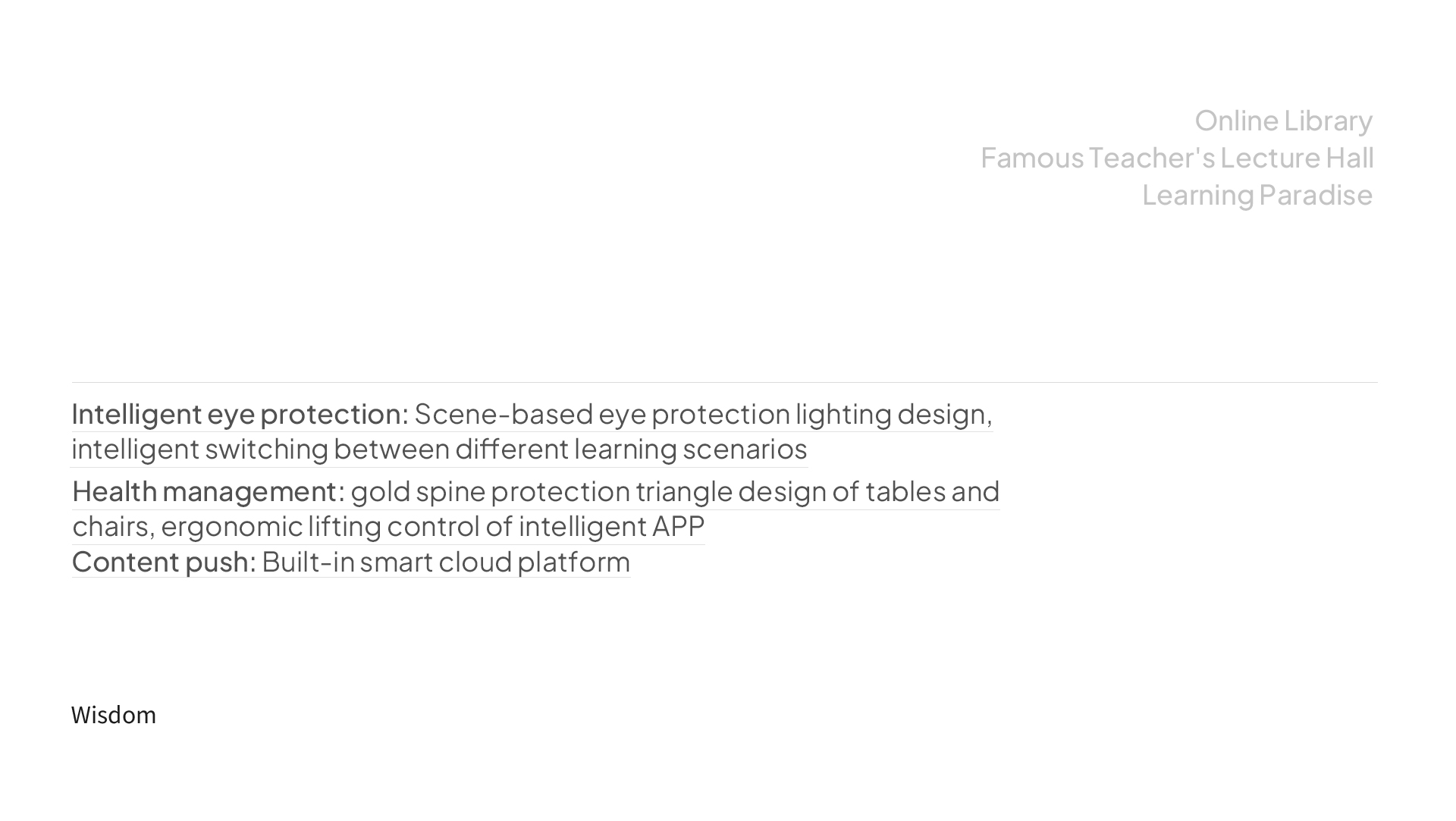Click the "Wisdom" label
The width and height of the screenshot is (1456, 821).
tap(114, 715)
